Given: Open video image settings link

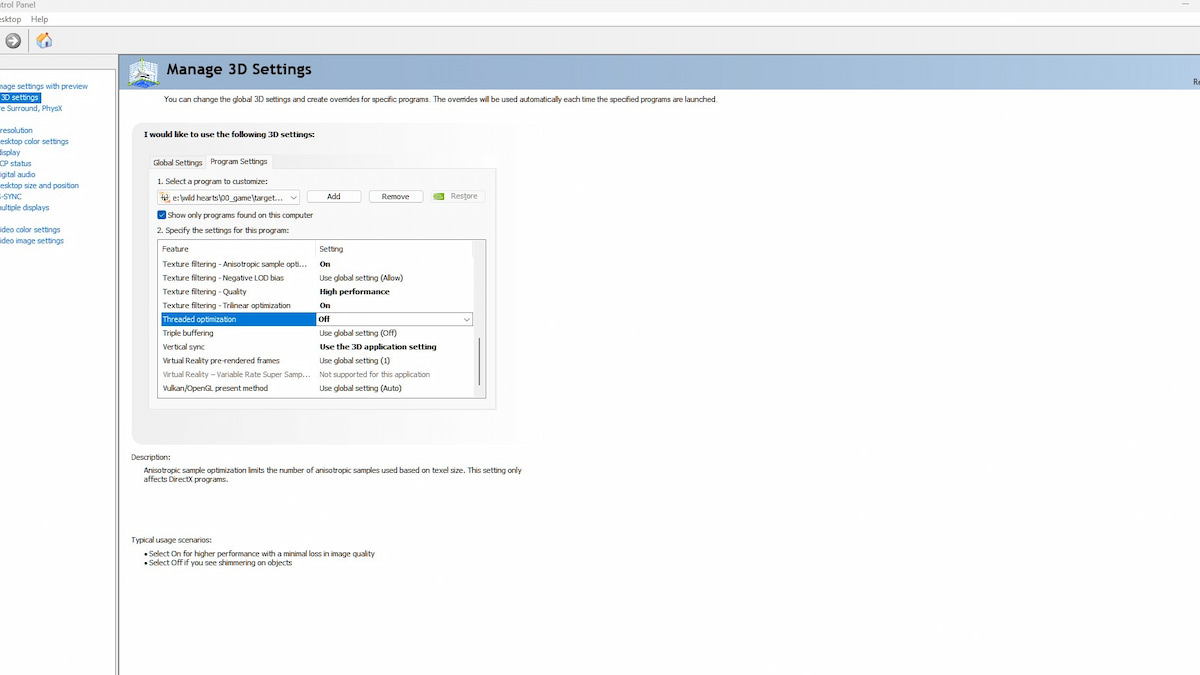Looking at the screenshot, I should [32, 241].
